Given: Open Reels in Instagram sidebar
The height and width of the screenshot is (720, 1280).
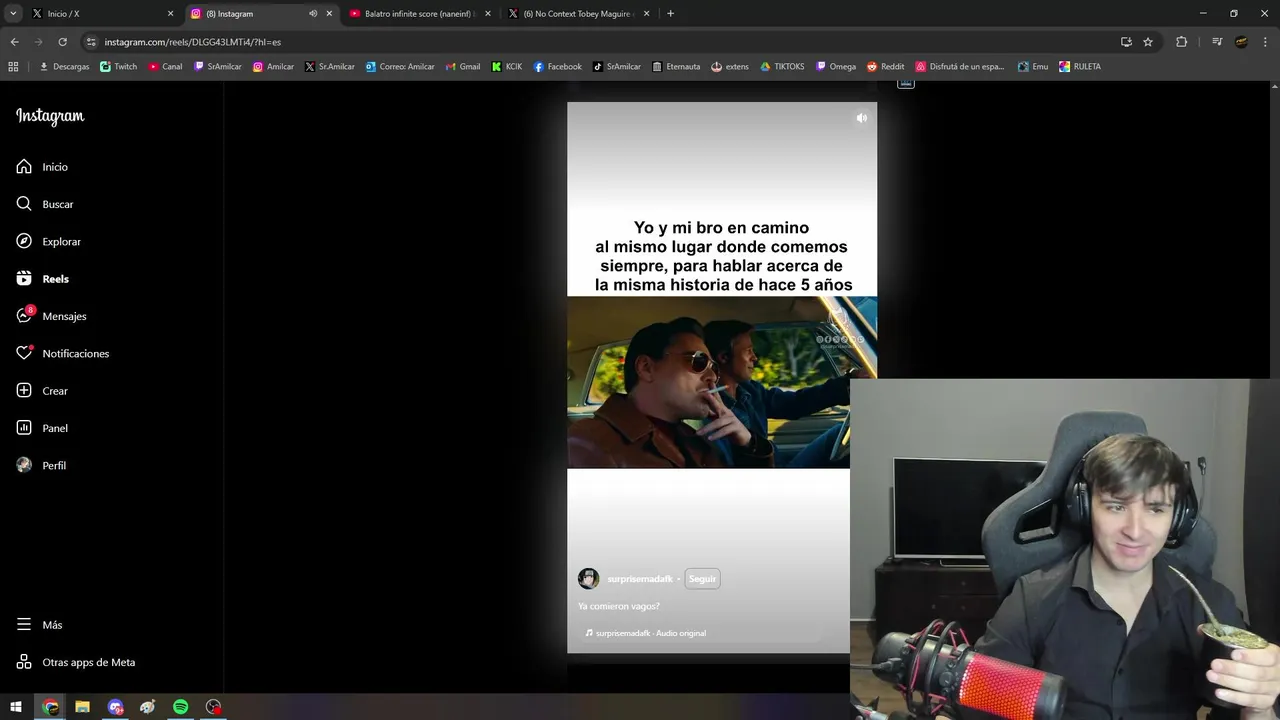Looking at the screenshot, I should tap(42, 279).
